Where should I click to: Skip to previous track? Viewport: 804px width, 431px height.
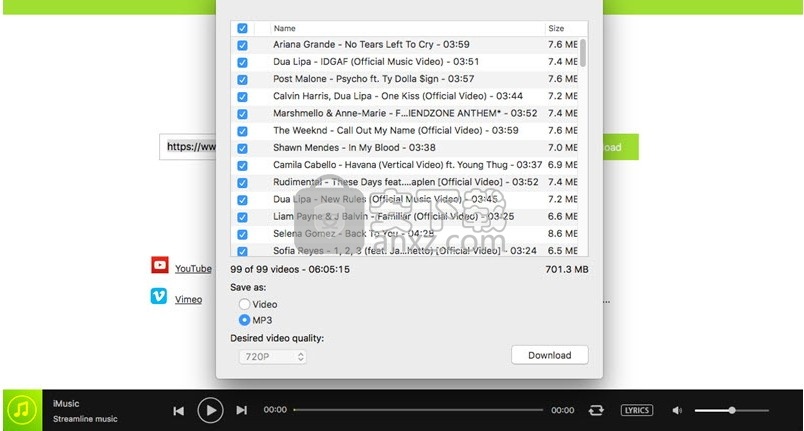[x=178, y=411]
